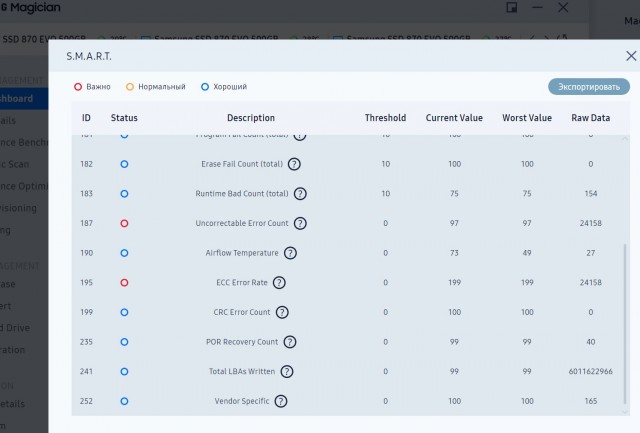Open help for Uncorrectable Error Count

[300, 224]
